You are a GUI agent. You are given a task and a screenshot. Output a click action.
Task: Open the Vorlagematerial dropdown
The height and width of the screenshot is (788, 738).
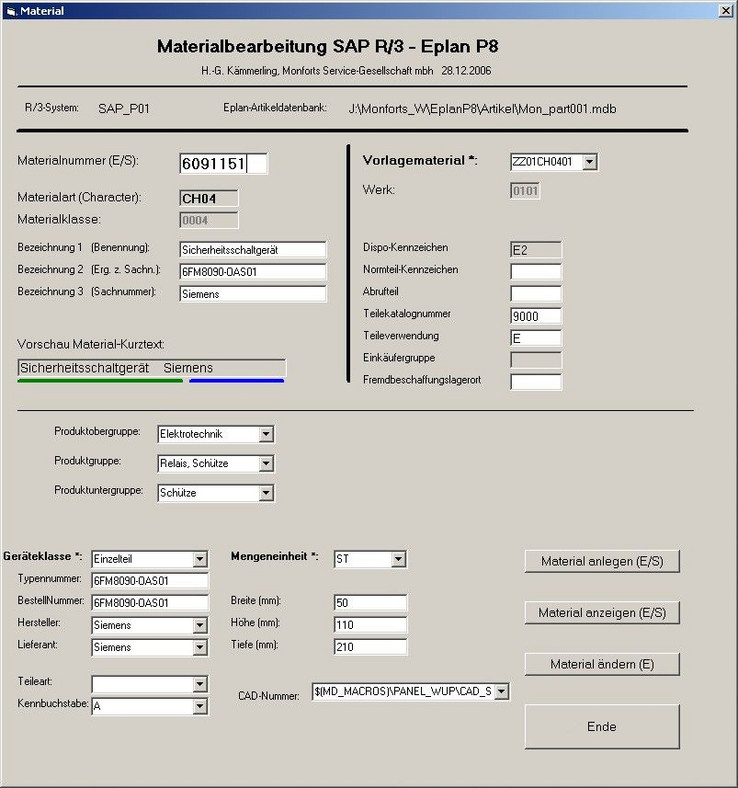click(589, 162)
